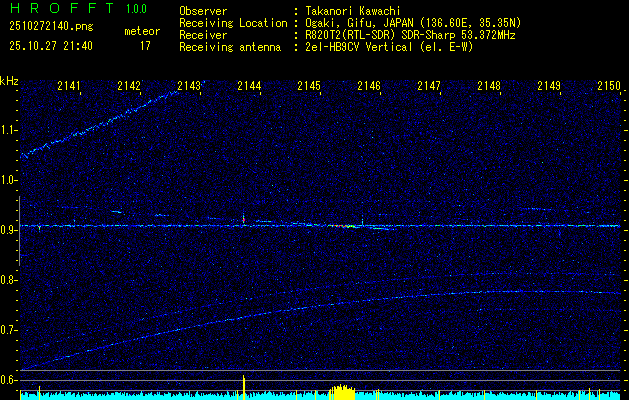Click the date-time stamp 25.10.27 21:40
Screen dimensions: 629x400
50,45
